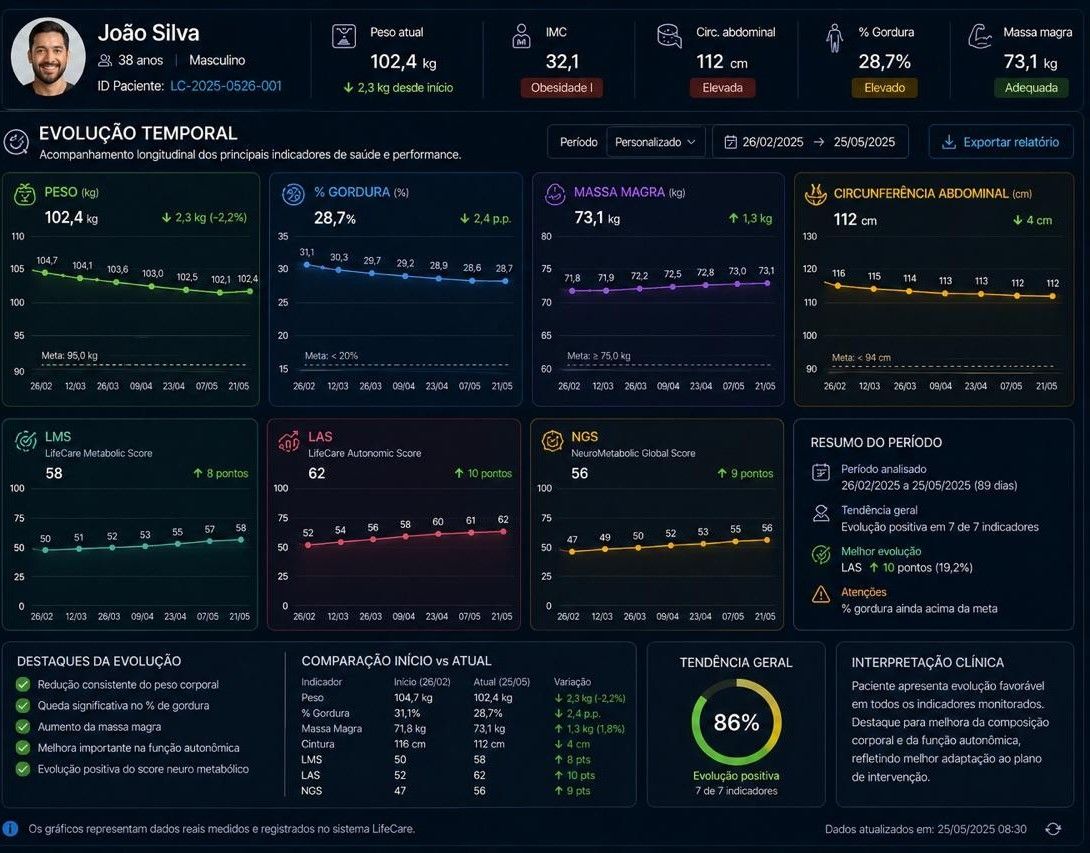The height and width of the screenshot is (853, 1090).
Task: Click the % GORDURA chart card icon
Action: [293, 194]
